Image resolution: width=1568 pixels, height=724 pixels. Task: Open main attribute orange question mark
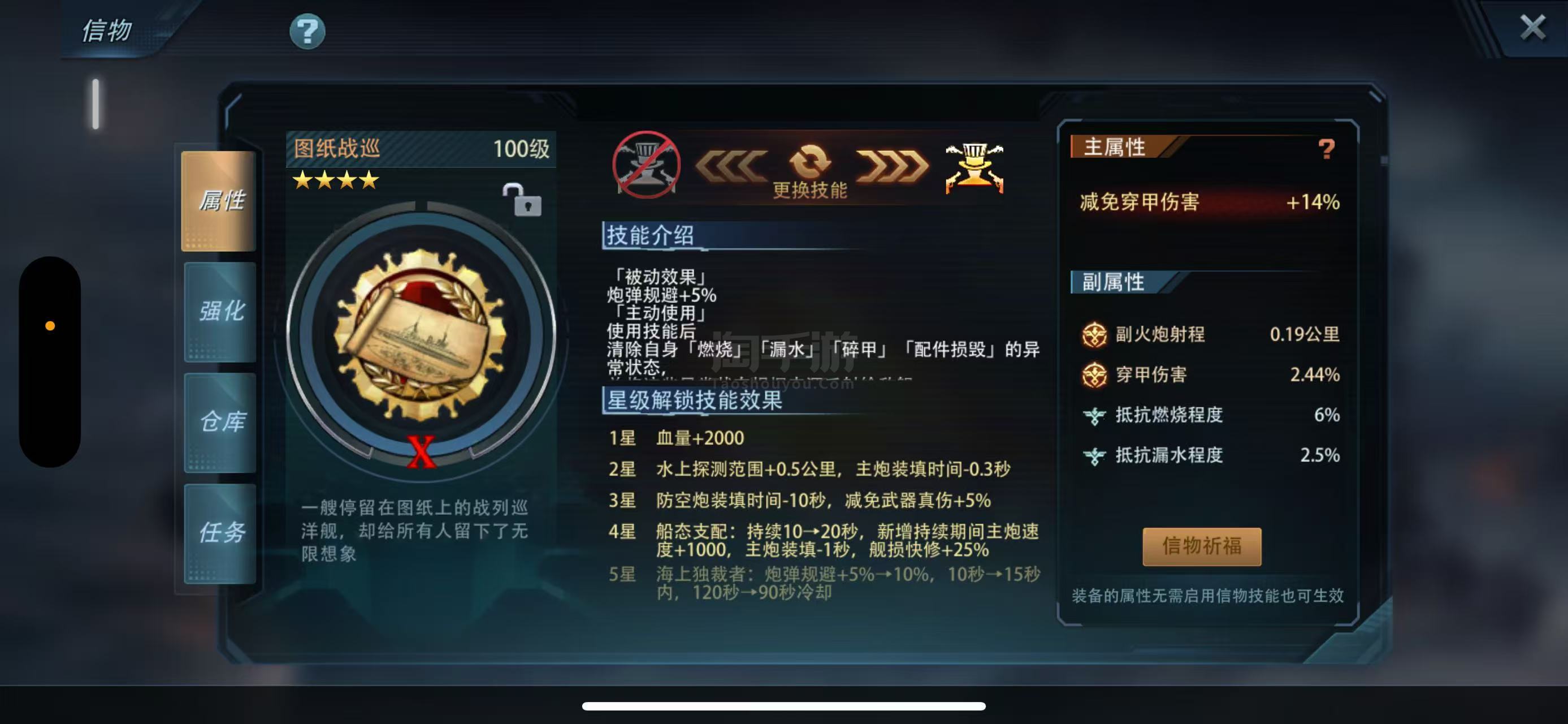[1326, 148]
